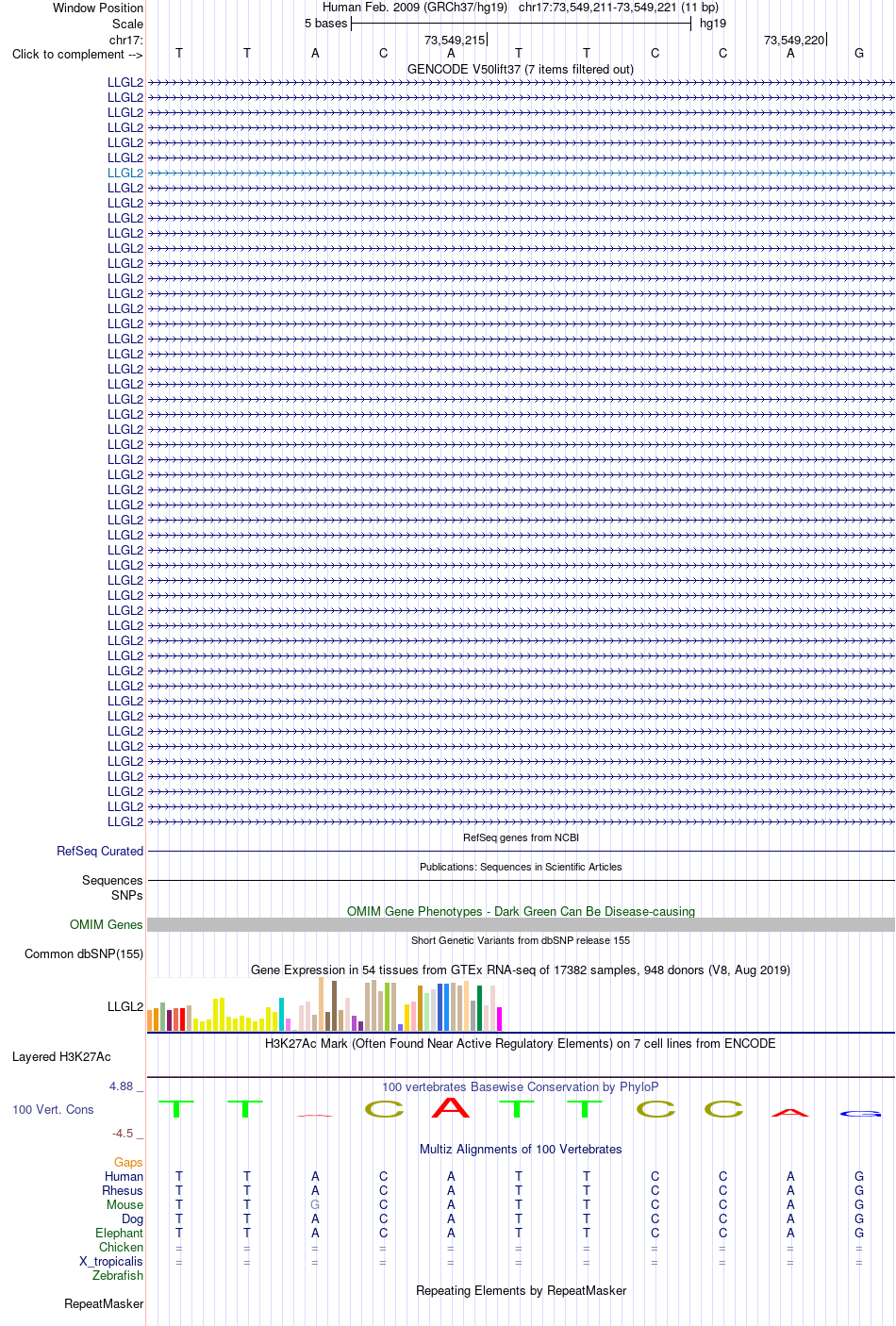Click 'Short Genetic Variants from dbSNP release 155'
The width and height of the screenshot is (896, 1326).
[x=521, y=940]
